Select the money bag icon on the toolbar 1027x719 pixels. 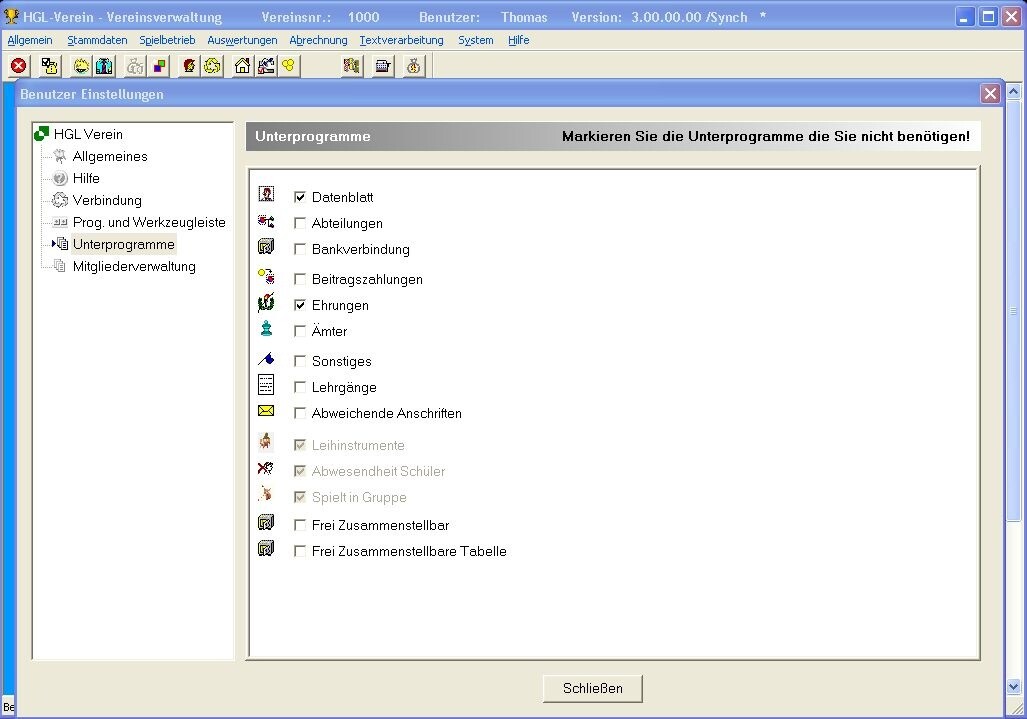(412, 65)
